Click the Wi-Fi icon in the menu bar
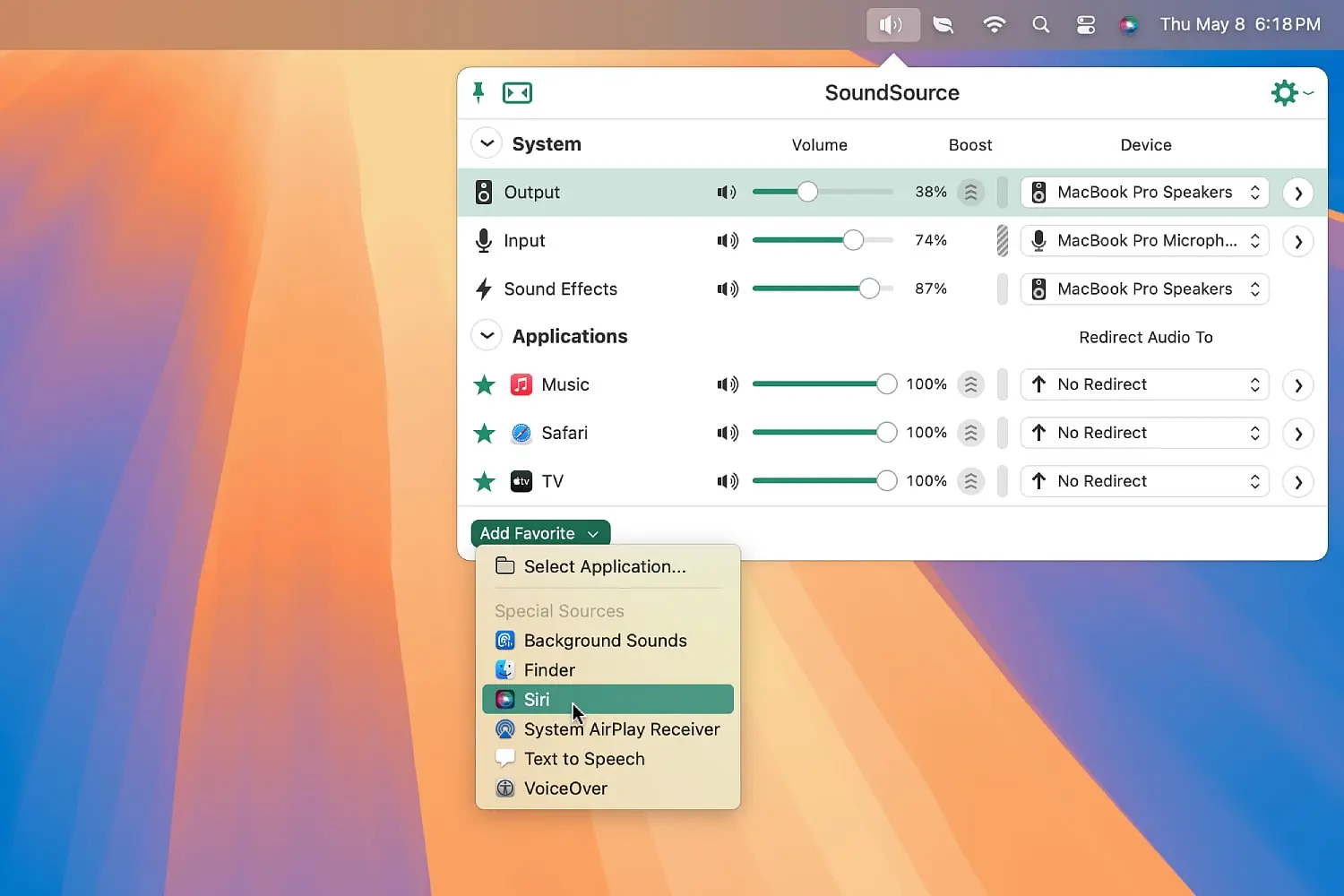The image size is (1344, 896). 995,24
